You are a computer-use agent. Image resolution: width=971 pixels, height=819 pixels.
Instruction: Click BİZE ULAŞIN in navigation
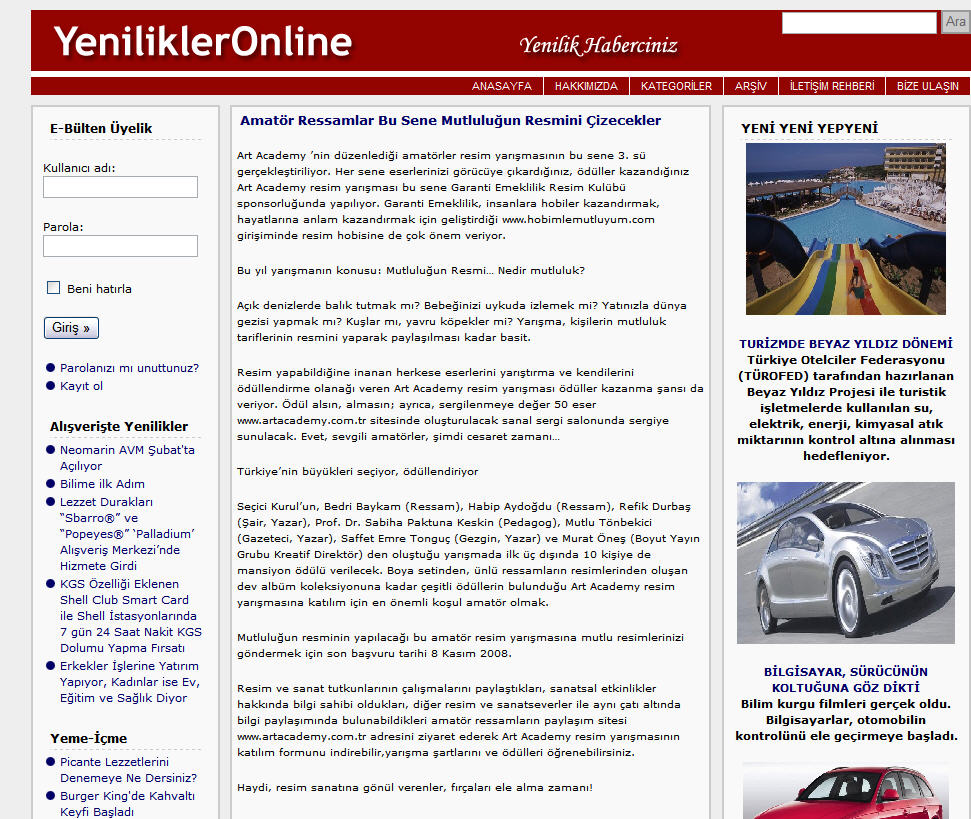(x=927, y=86)
